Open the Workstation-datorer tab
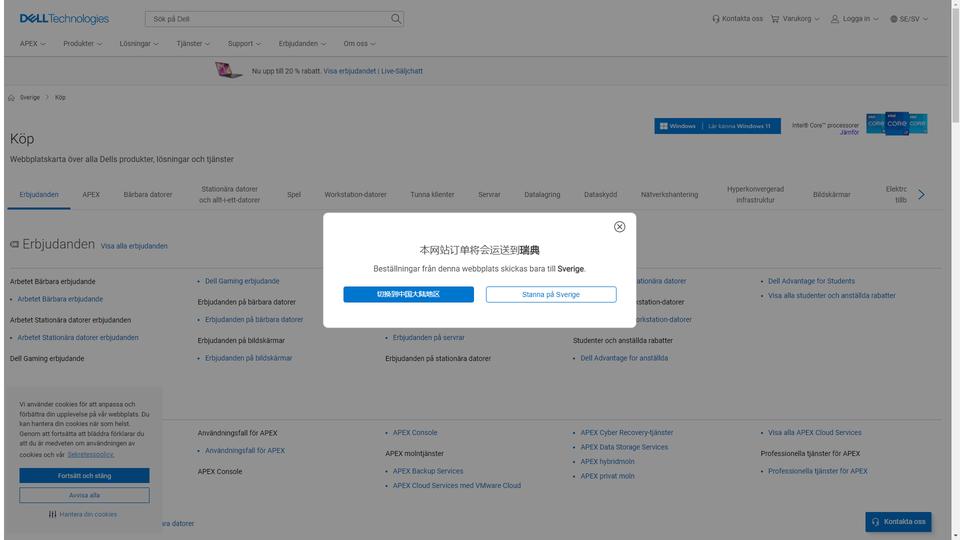 (355, 195)
